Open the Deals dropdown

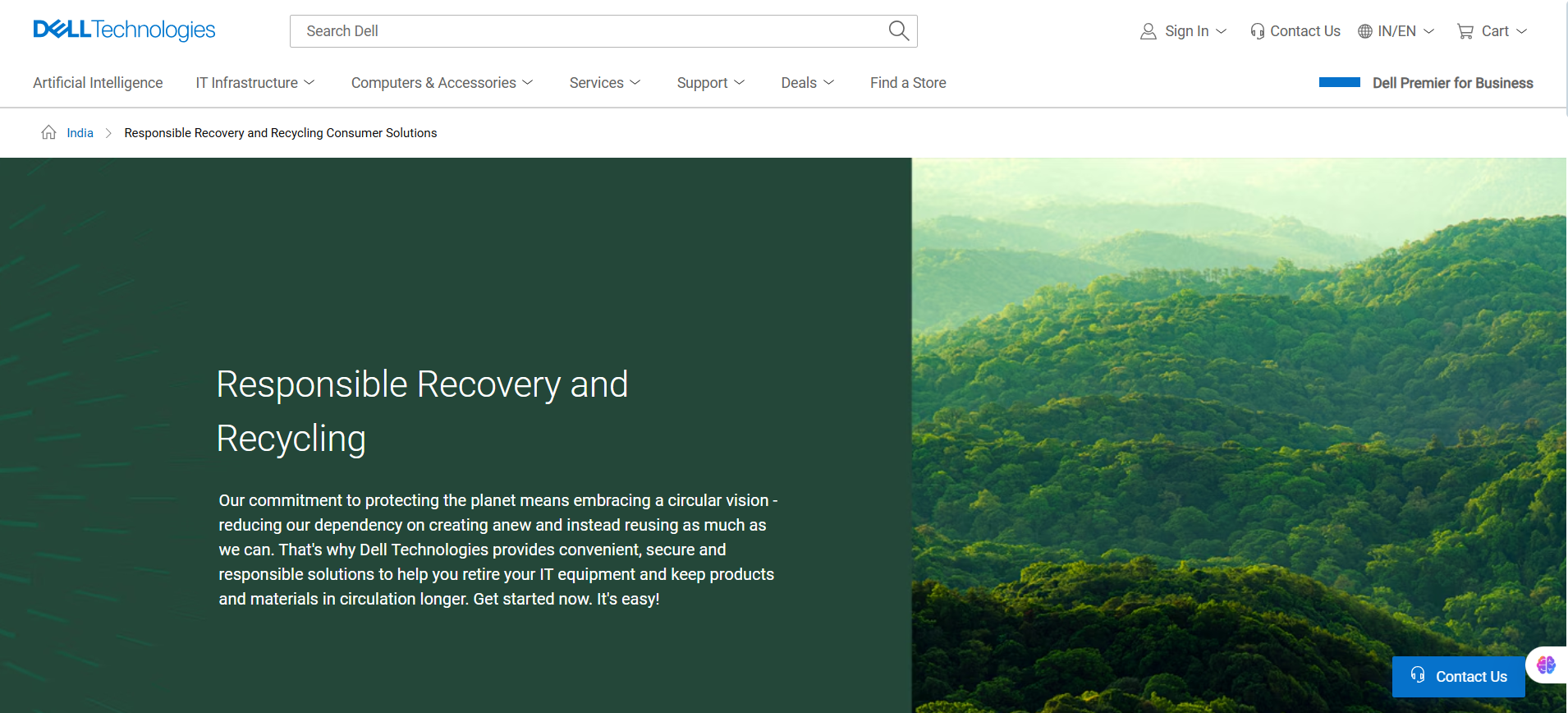tap(807, 83)
